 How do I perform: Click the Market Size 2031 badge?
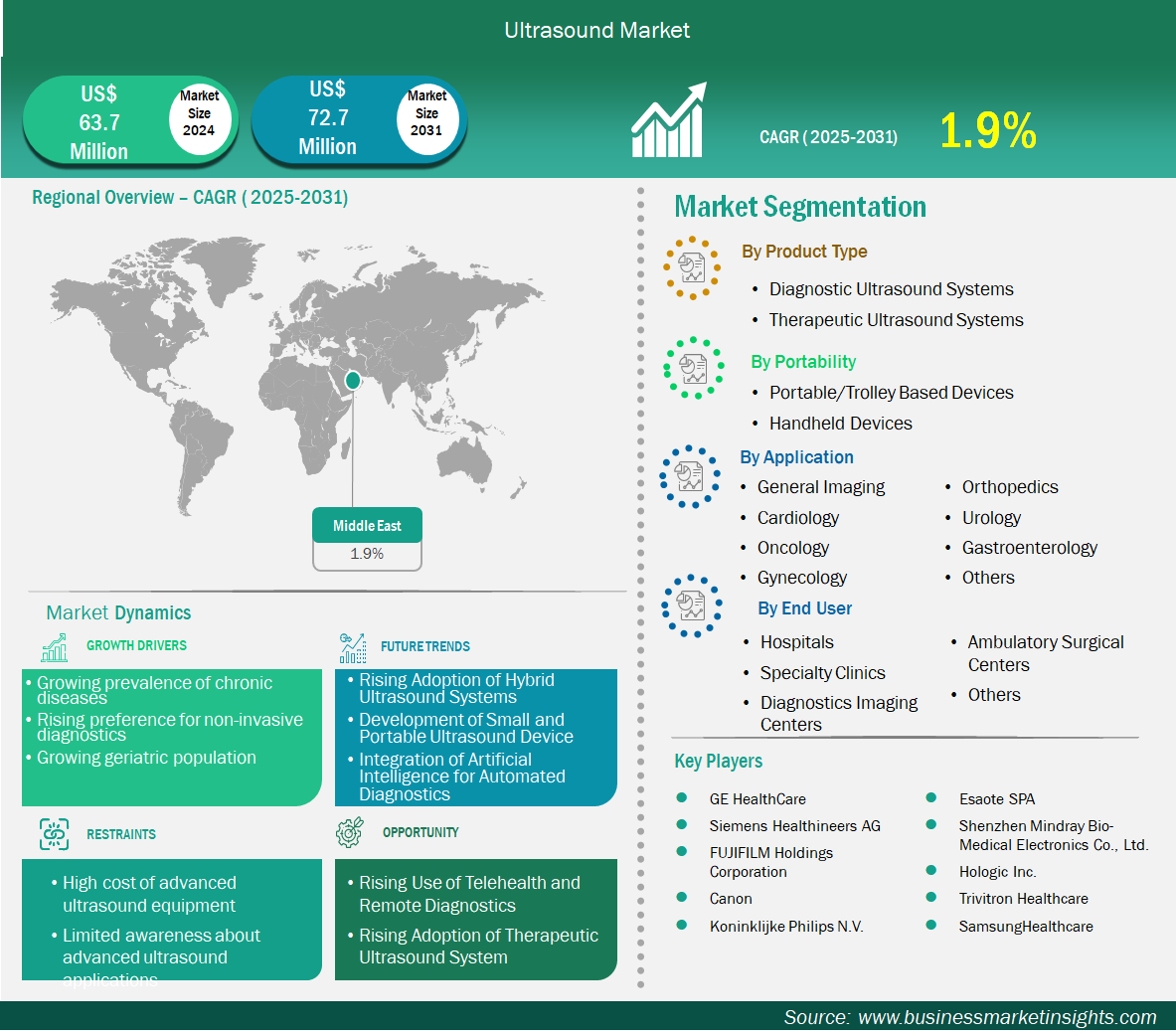(x=426, y=113)
